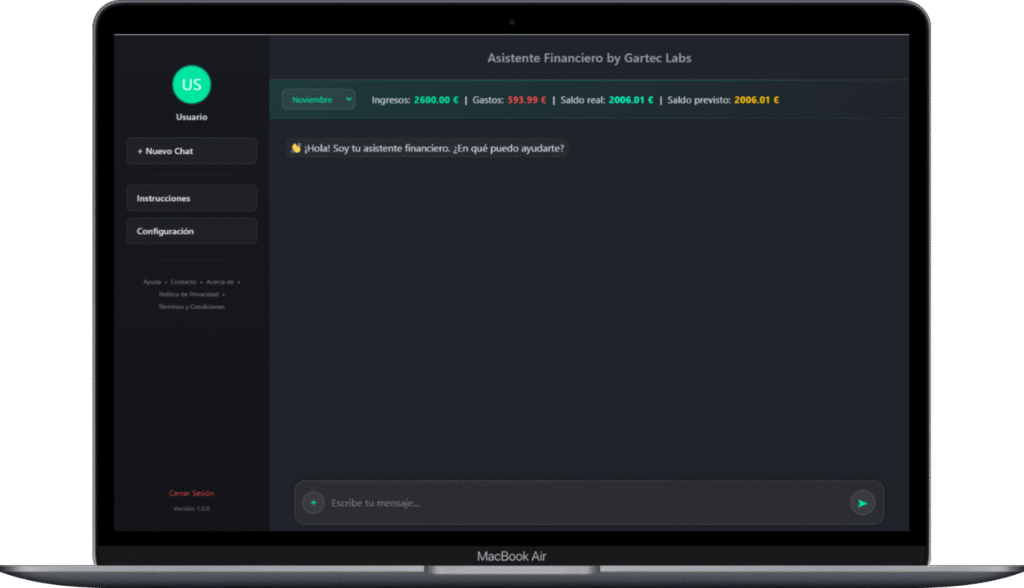Click the waving hand emoji in greeting

point(296,148)
